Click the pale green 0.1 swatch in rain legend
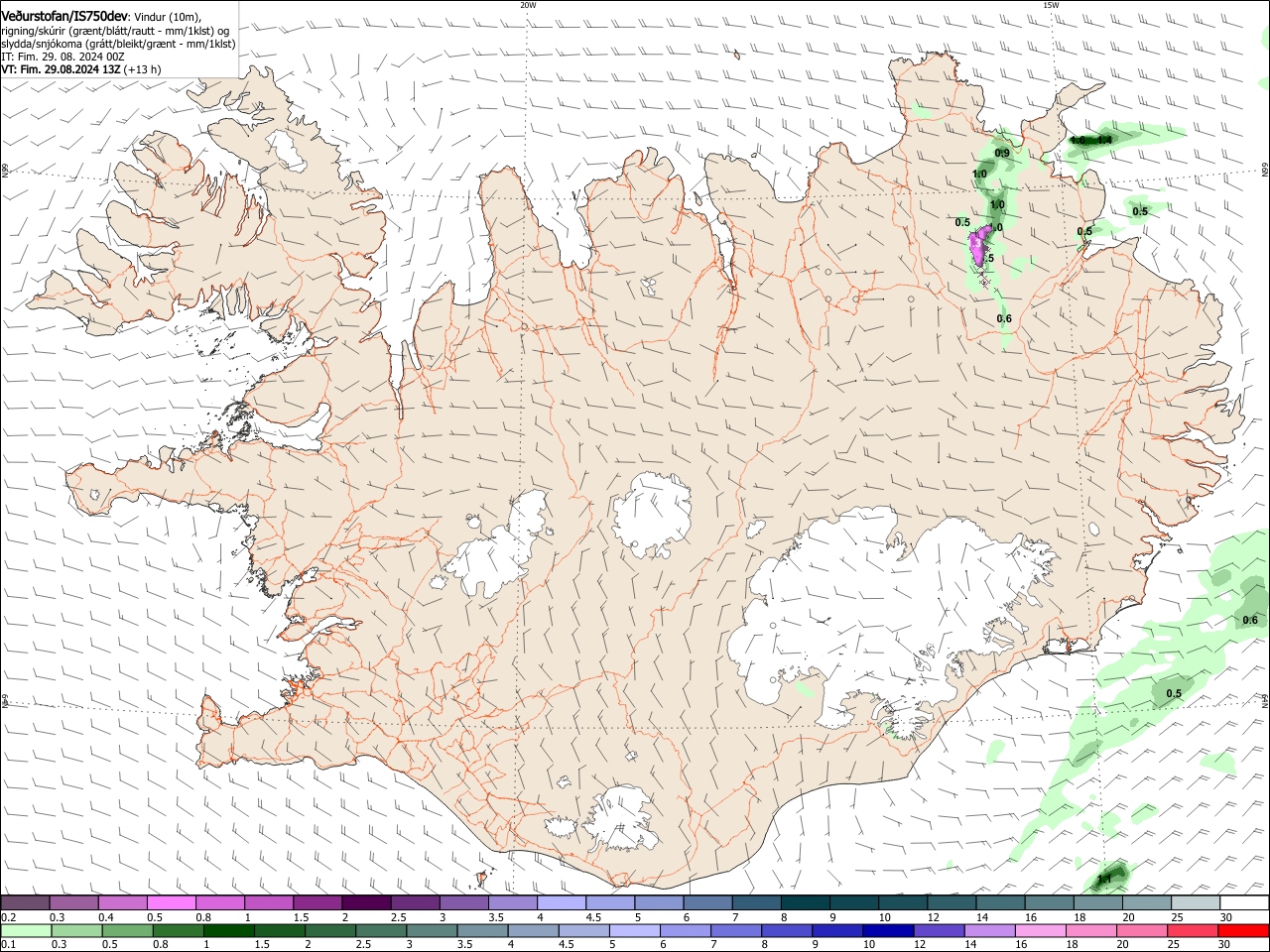The height and width of the screenshot is (952, 1270). [25, 931]
